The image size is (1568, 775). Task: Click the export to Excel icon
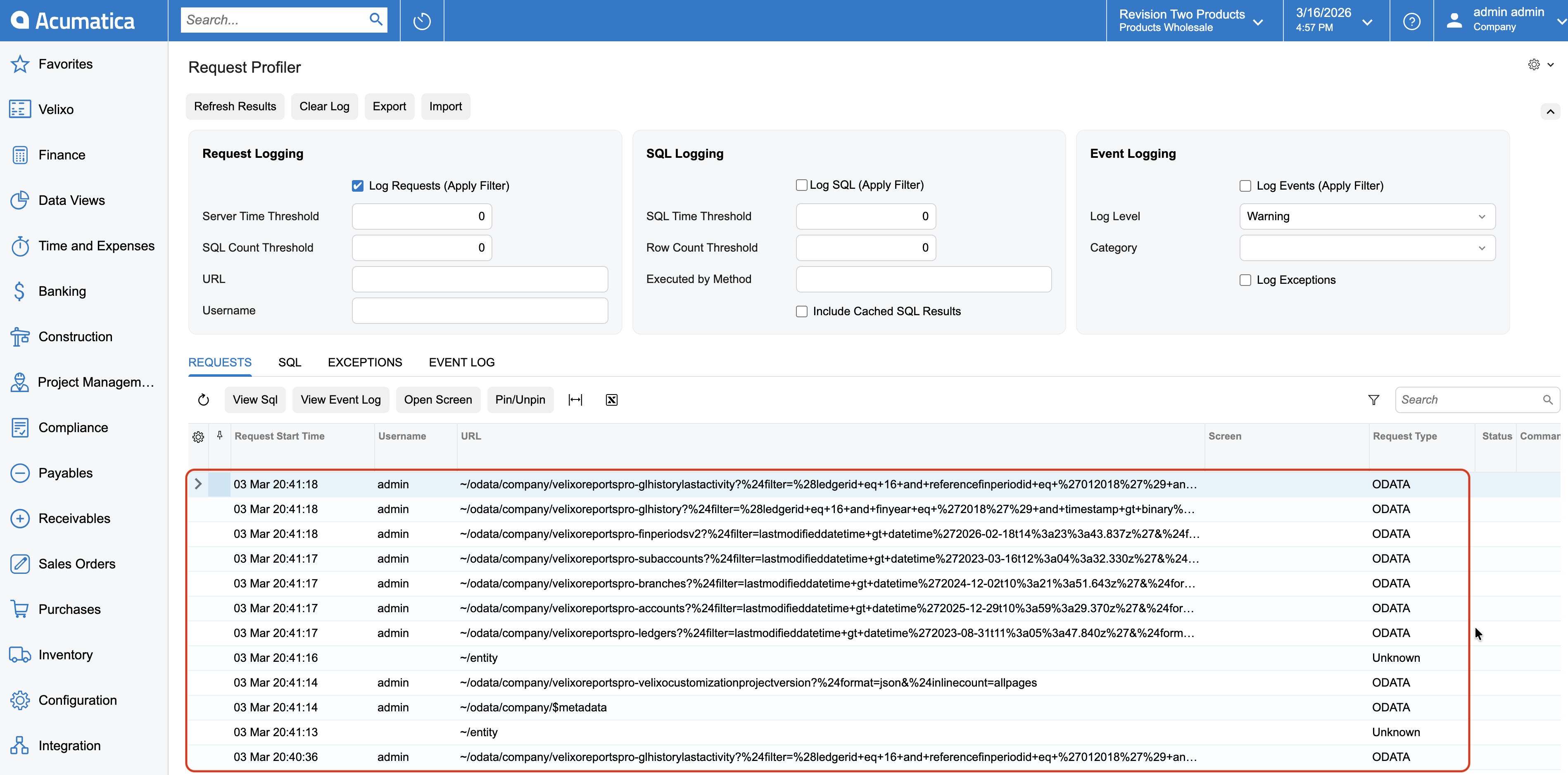click(611, 400)
